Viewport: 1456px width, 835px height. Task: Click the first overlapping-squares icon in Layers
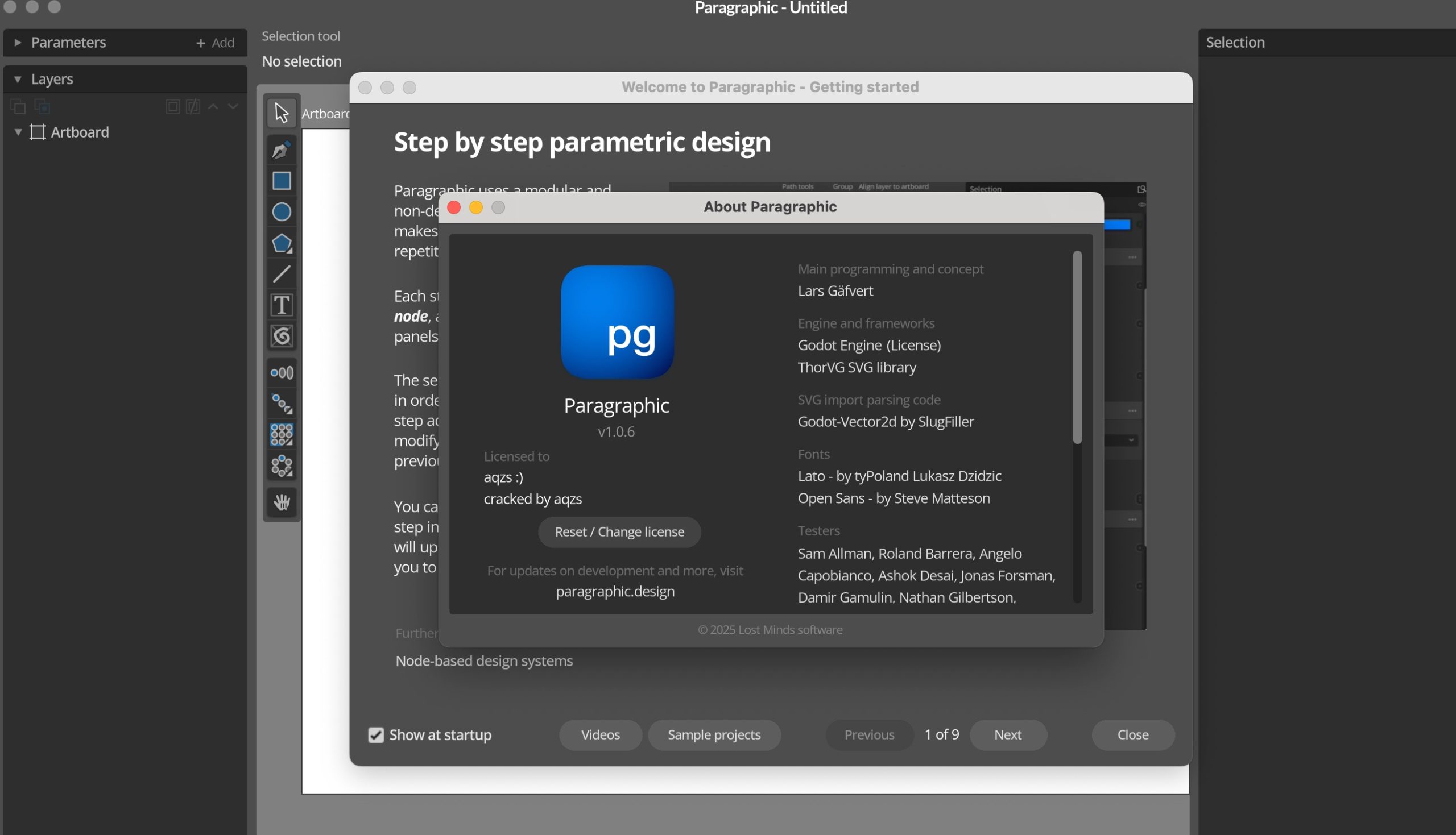coord(18,107)
